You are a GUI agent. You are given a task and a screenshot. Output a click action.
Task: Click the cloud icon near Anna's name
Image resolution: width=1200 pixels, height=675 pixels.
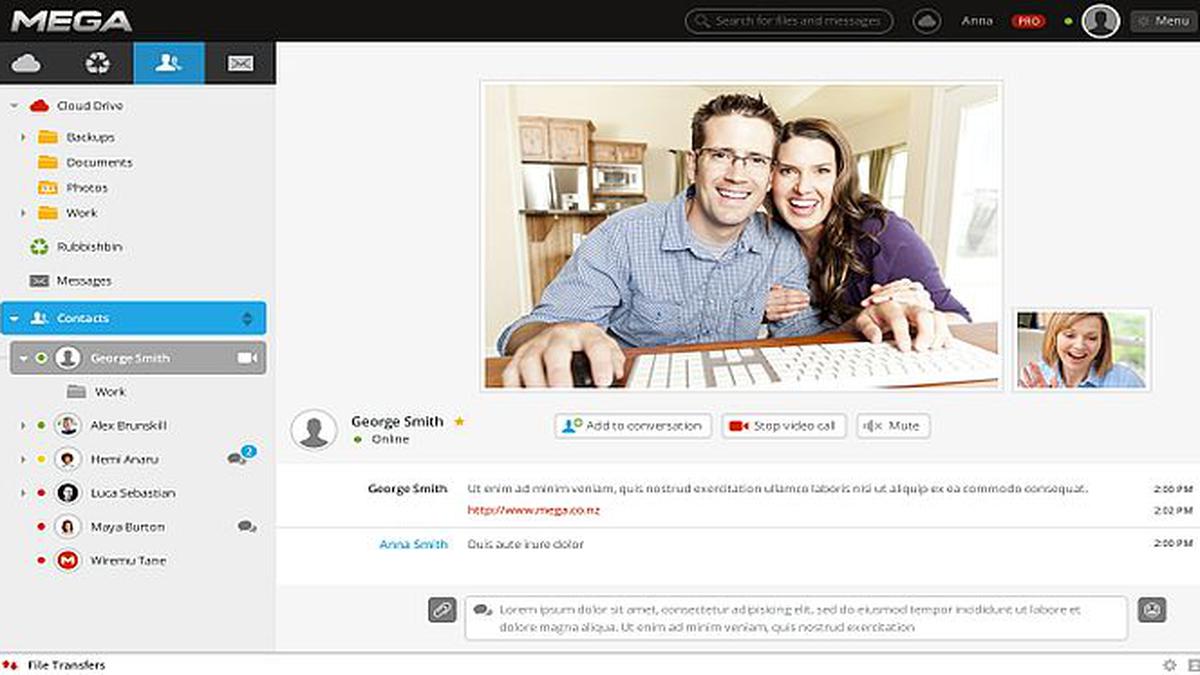927,18
